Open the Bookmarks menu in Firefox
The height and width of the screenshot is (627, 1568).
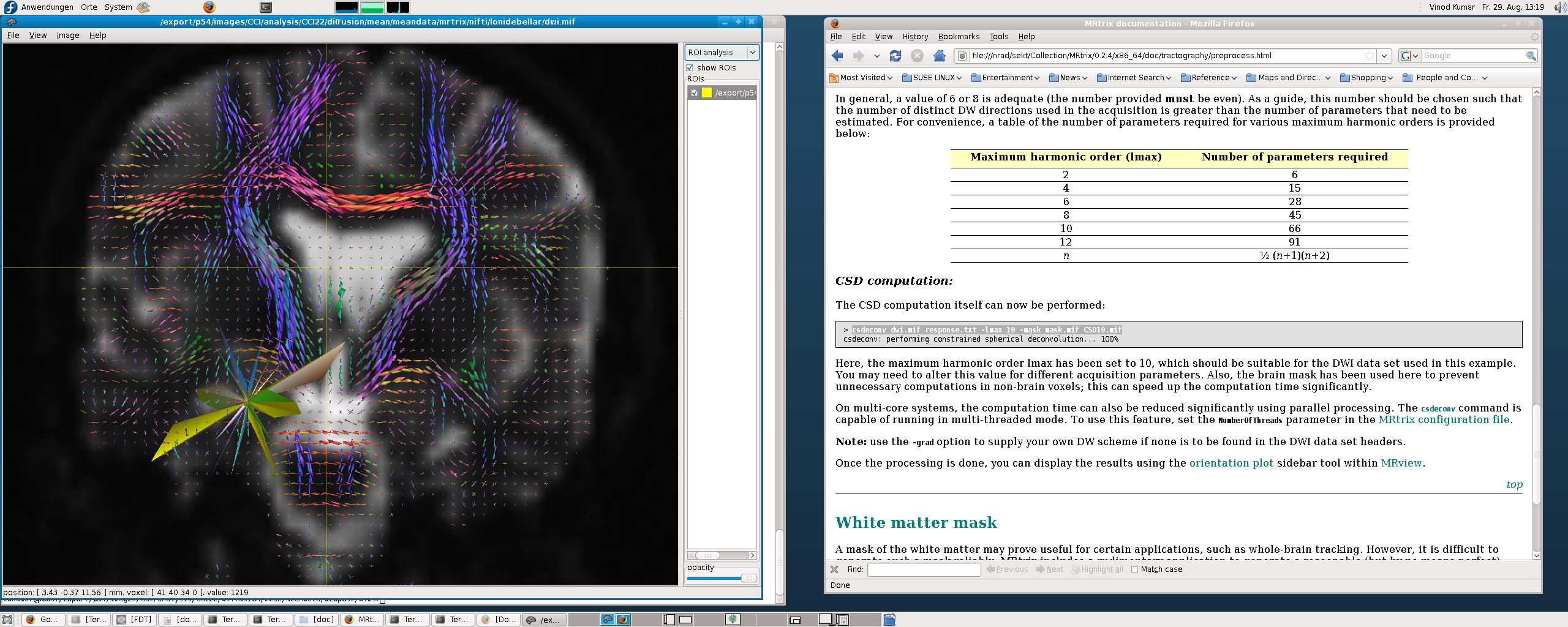click(959, 37)
